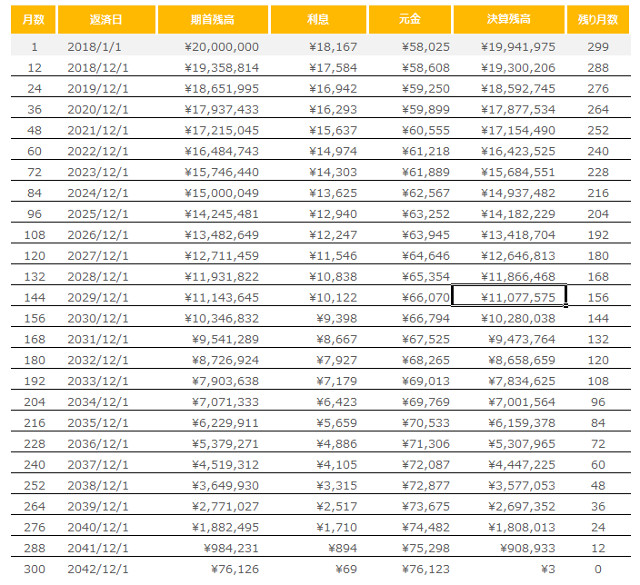Click month number 300 cell

click(34, 567)
